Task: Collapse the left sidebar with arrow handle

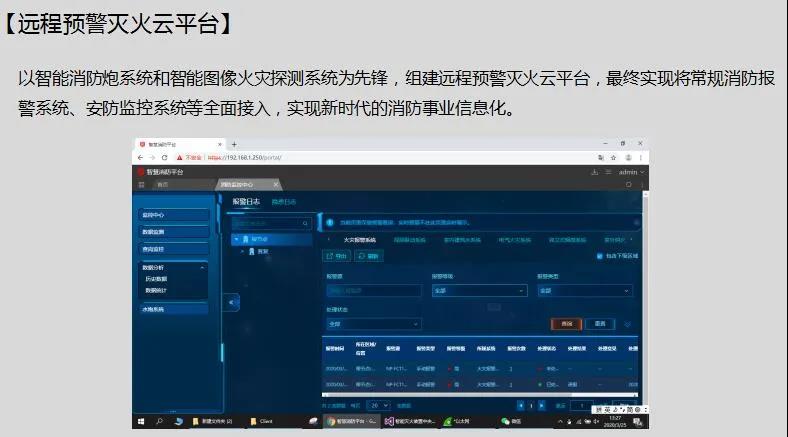Action: 232,302
